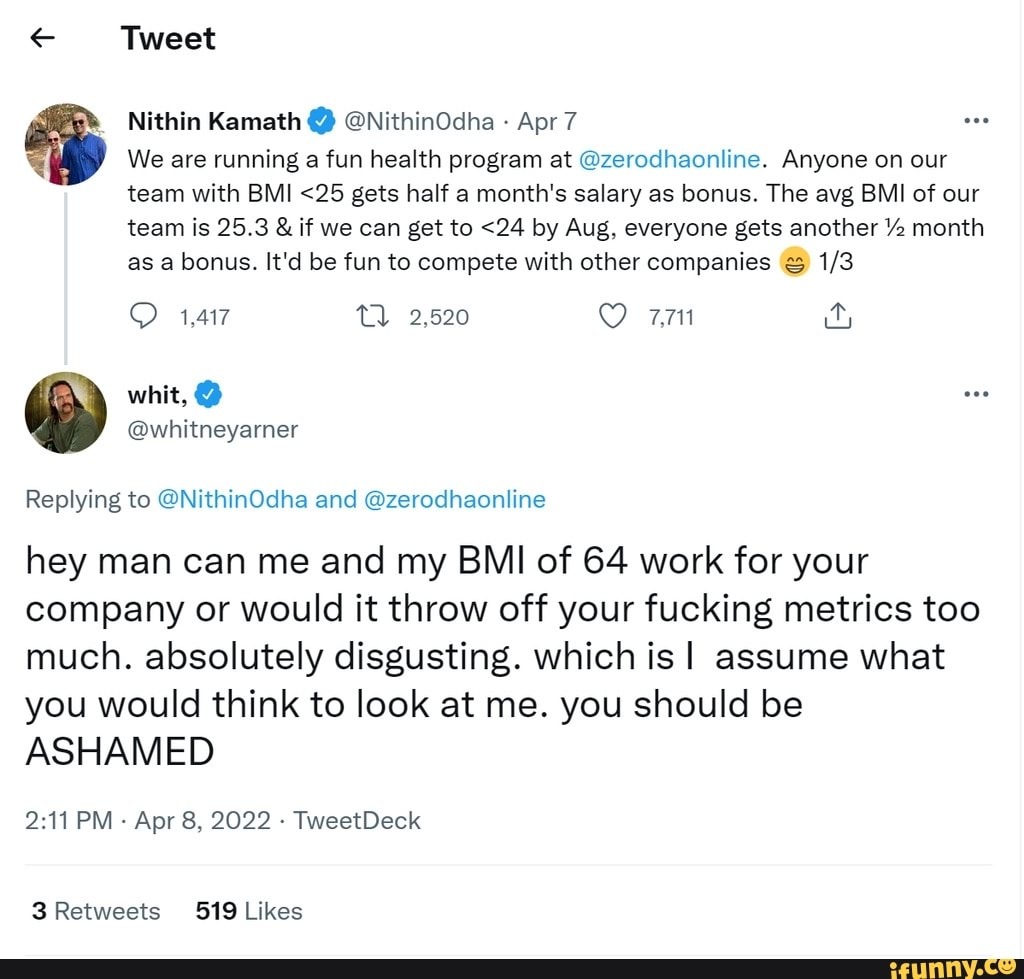Open Nithin Kamath's profile picture
1024x979 pixels.
(x=66, y=144)
